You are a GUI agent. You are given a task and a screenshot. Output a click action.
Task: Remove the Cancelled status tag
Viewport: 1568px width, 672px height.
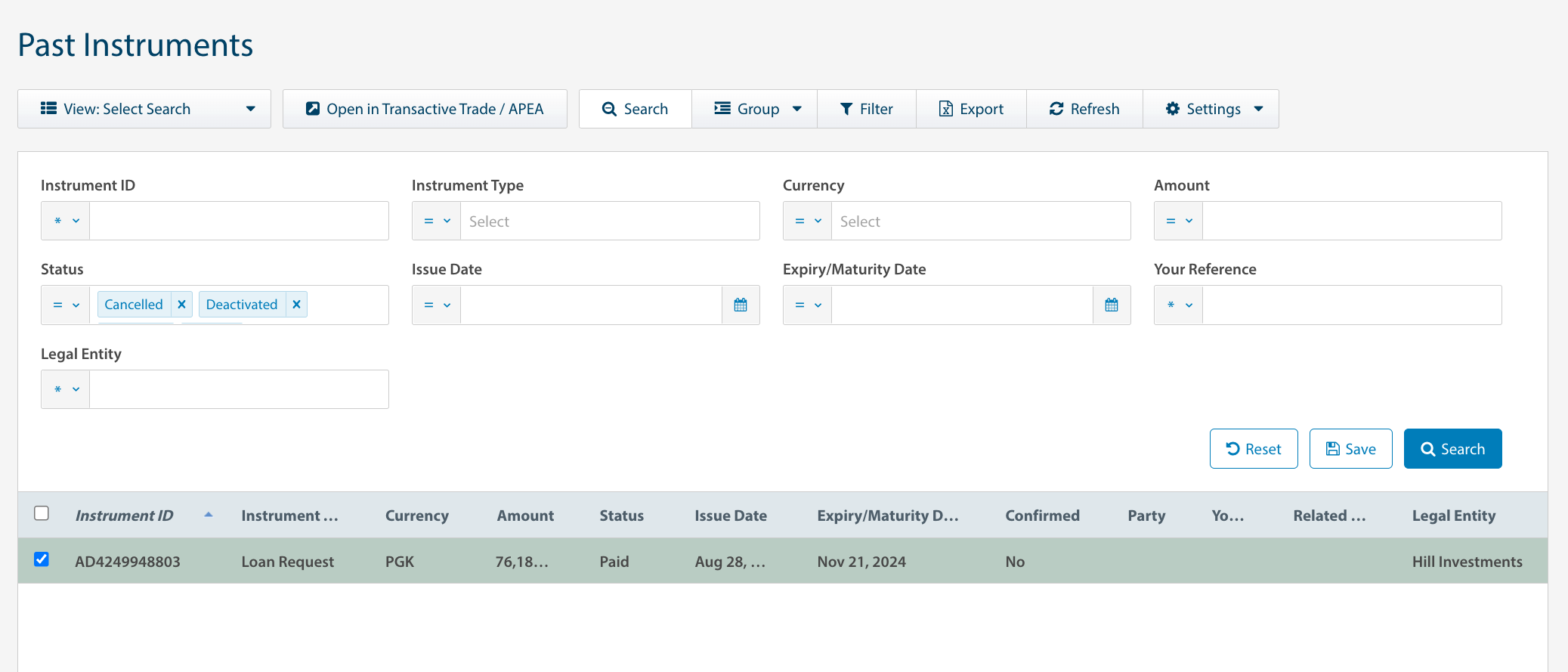pos(181,304)
